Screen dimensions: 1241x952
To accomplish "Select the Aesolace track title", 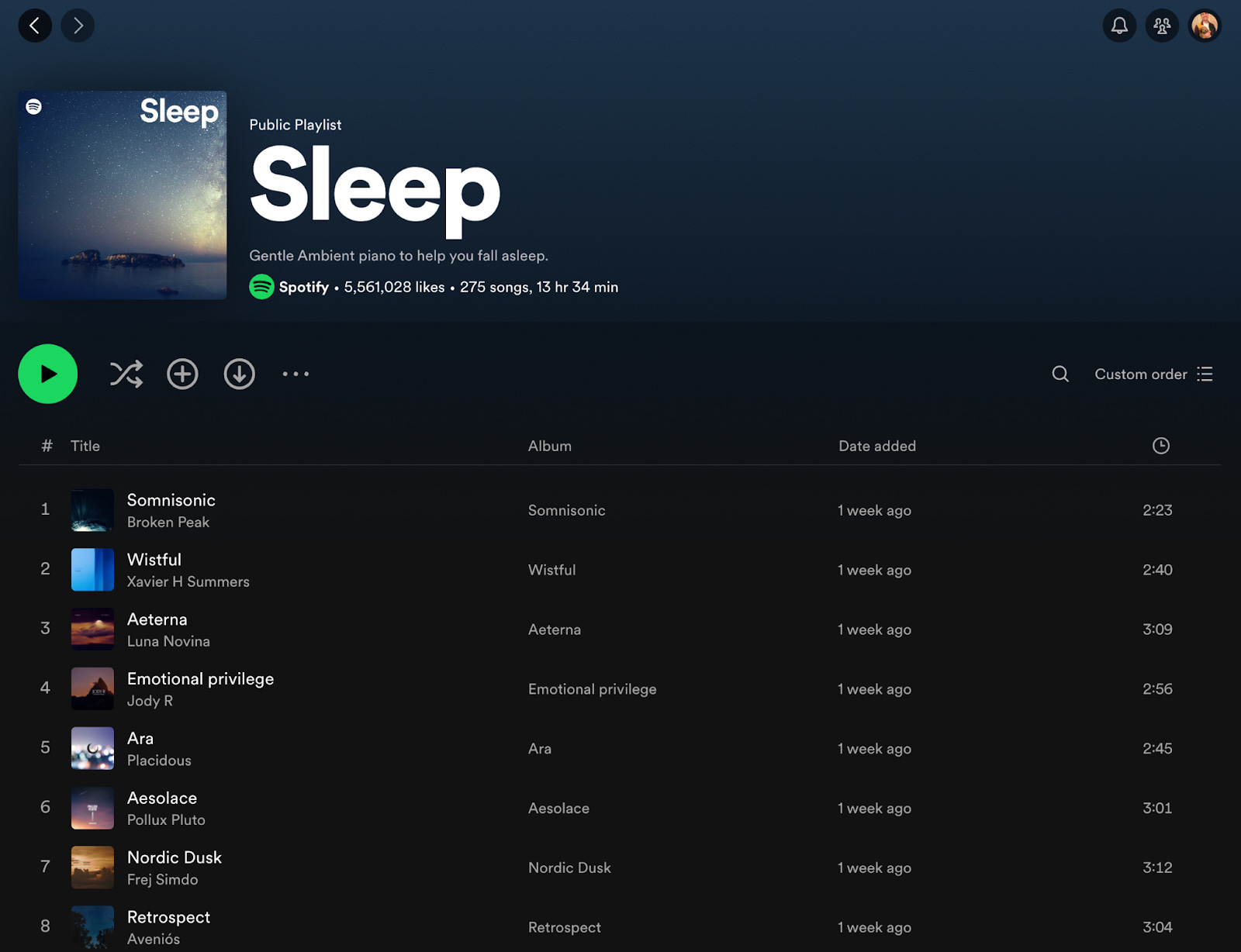I will coord(162,799).
